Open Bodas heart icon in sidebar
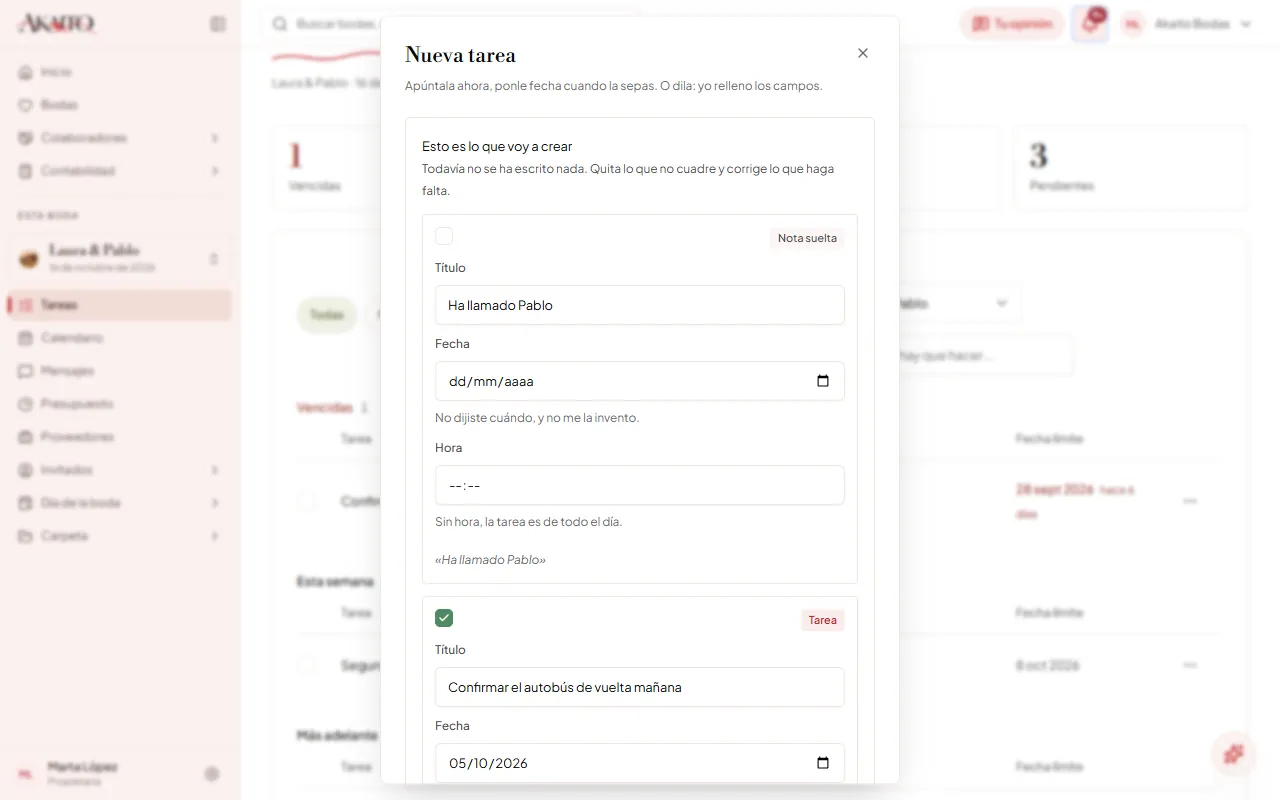This screenshot has height=800, width=1280. 26,105
